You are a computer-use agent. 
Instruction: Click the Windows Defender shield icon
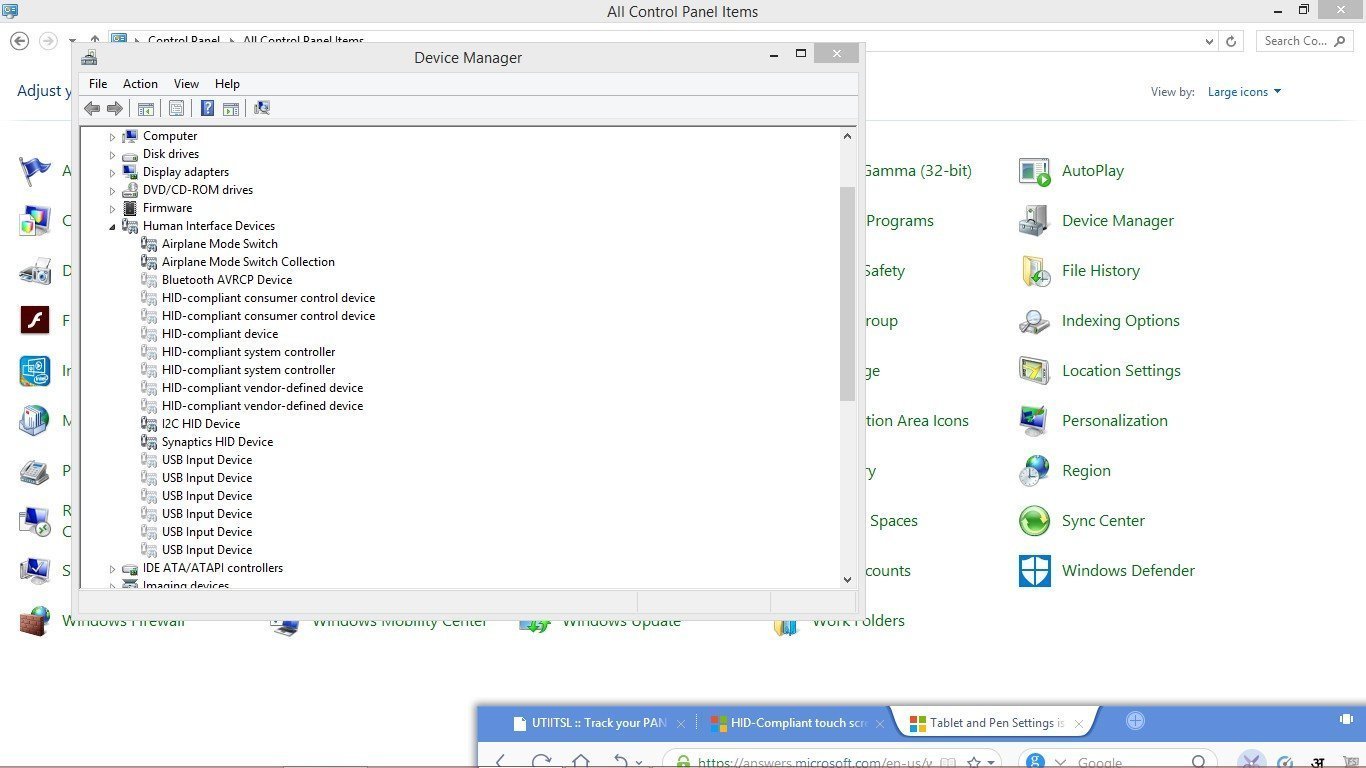1034,571
